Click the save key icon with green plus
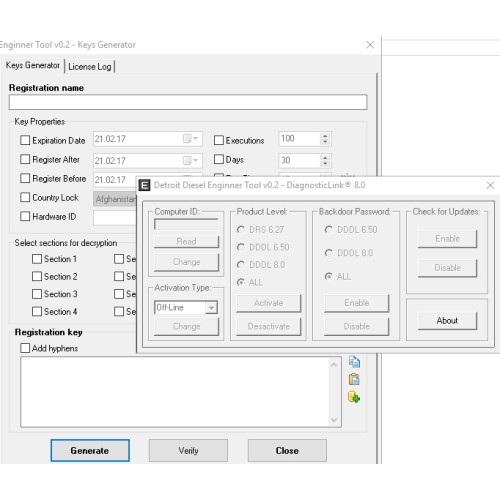 (x=354, y=397)
